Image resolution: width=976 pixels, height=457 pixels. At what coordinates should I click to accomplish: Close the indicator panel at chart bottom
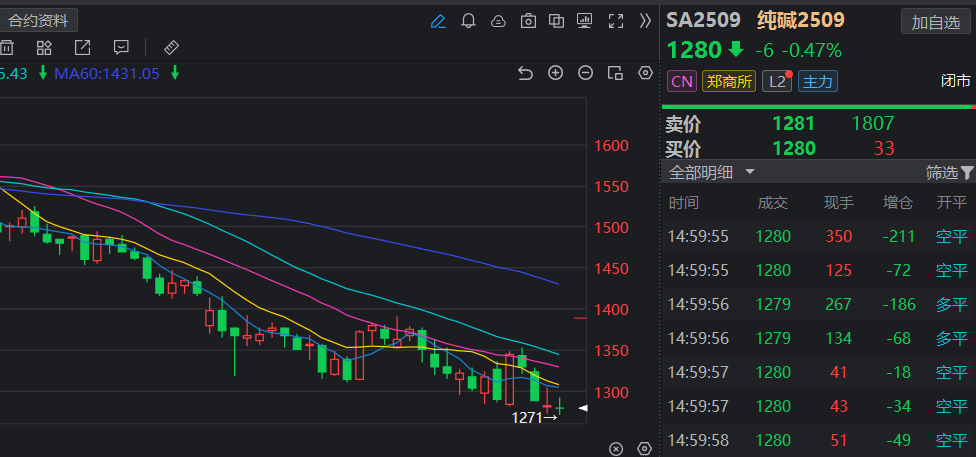click(x=616, y=449)
